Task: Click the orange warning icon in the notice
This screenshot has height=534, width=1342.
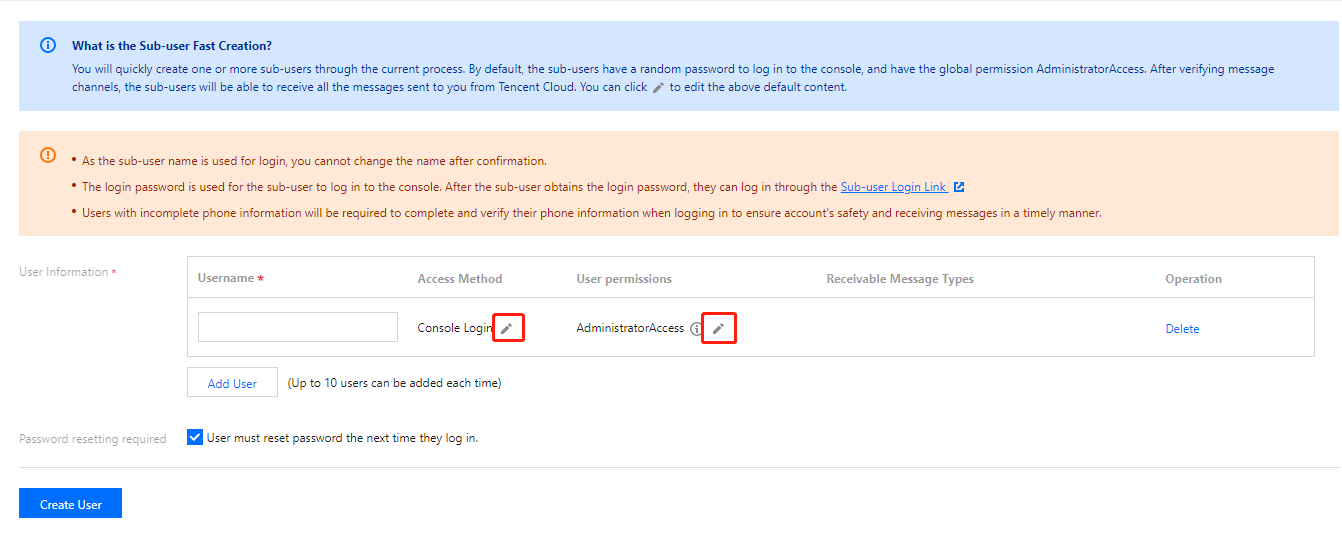Action: [x=48, y=155]
